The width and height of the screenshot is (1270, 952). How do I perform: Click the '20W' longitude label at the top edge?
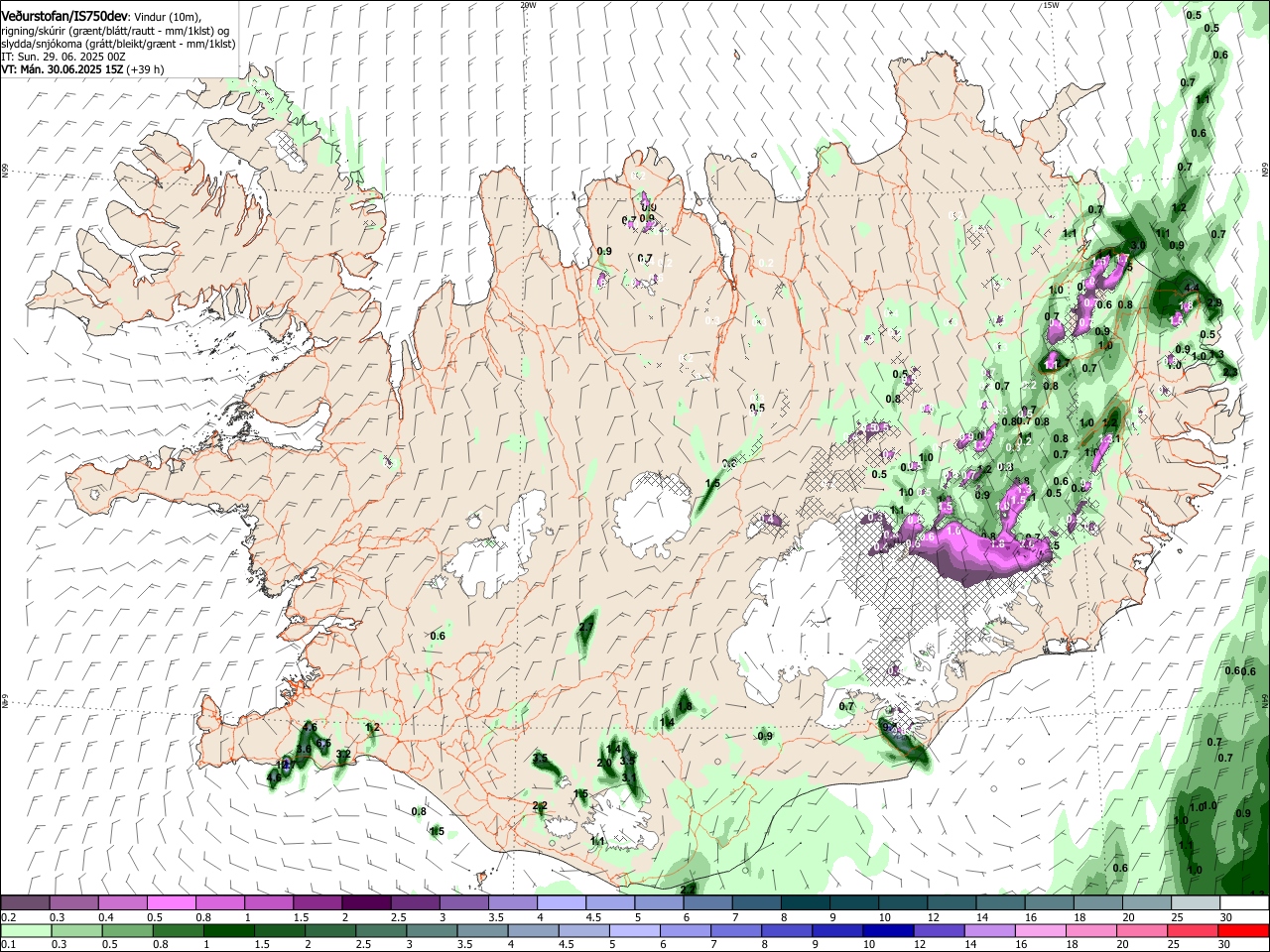528,5
